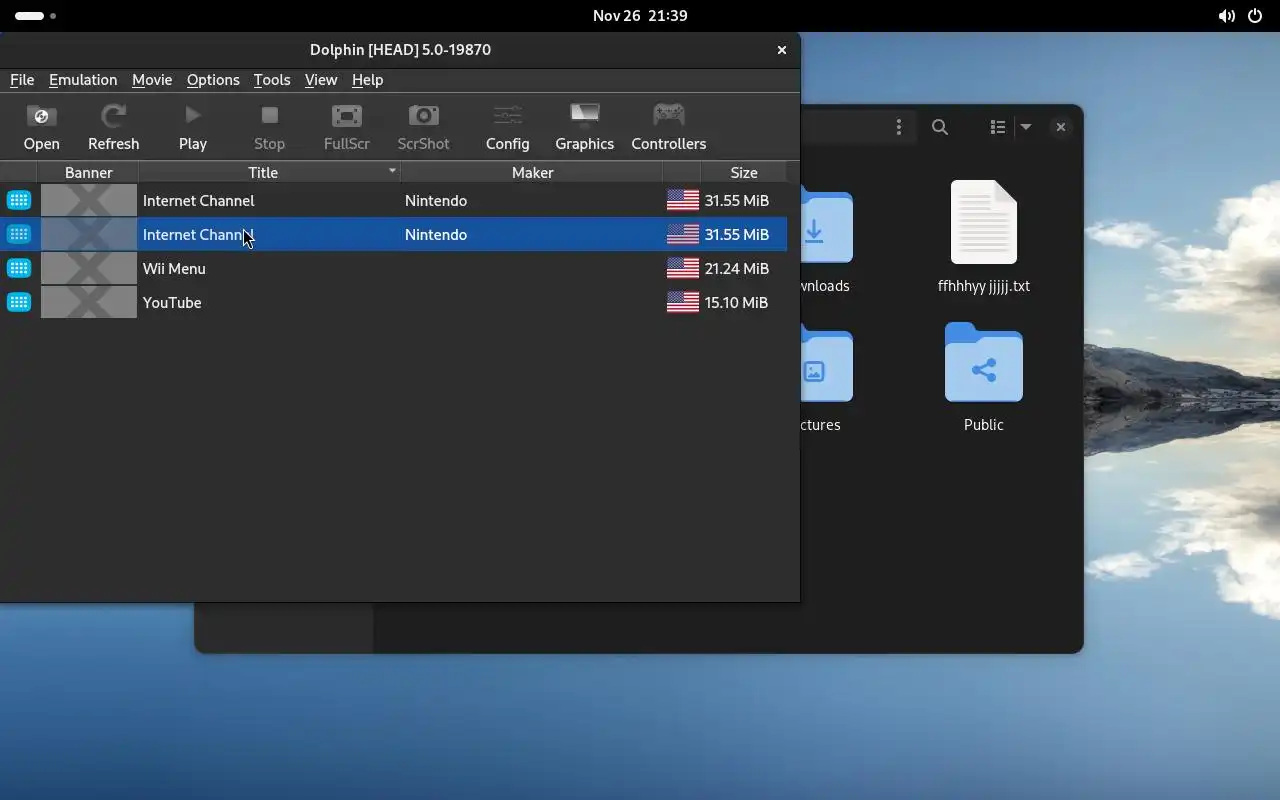
Task: Open the clock and calendar in top bar
Action: tap(640, 16)
